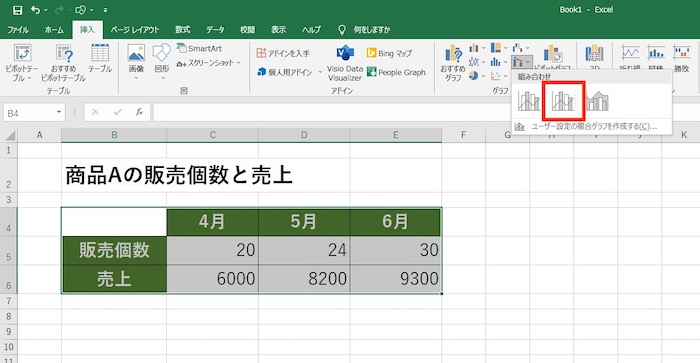Open the ファイル tab
Viewport: 700px width, 363px height.
coord(18,30)
